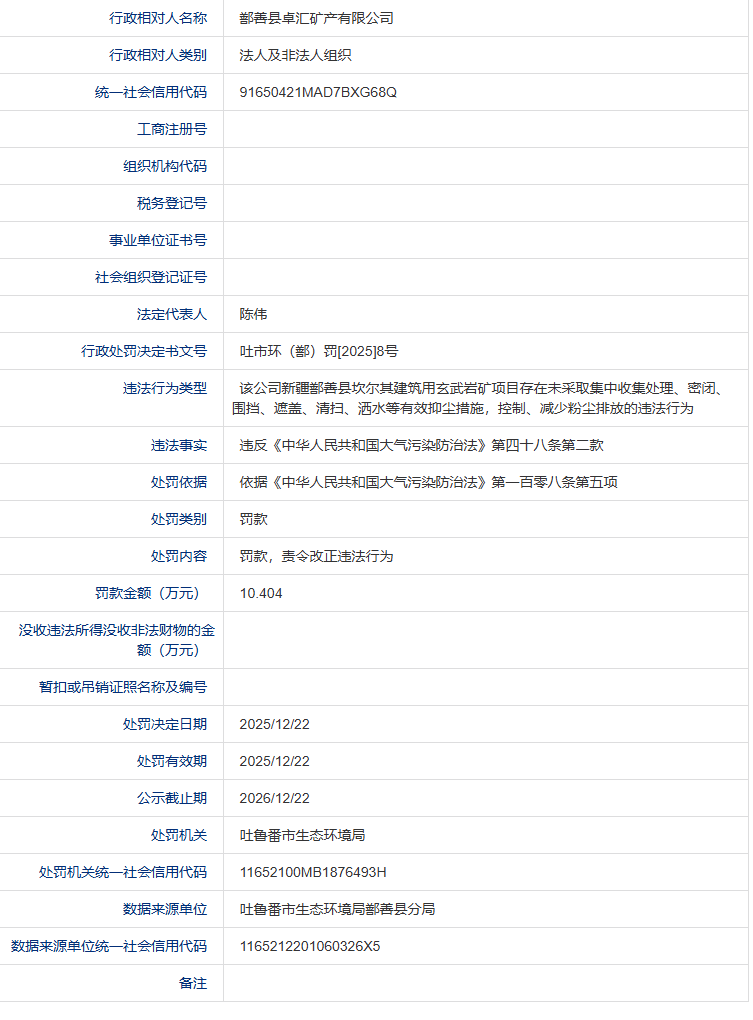Select the authority code 11652100MB1876493H
This screenshot has width=753, height=1020.
(313, 872)
